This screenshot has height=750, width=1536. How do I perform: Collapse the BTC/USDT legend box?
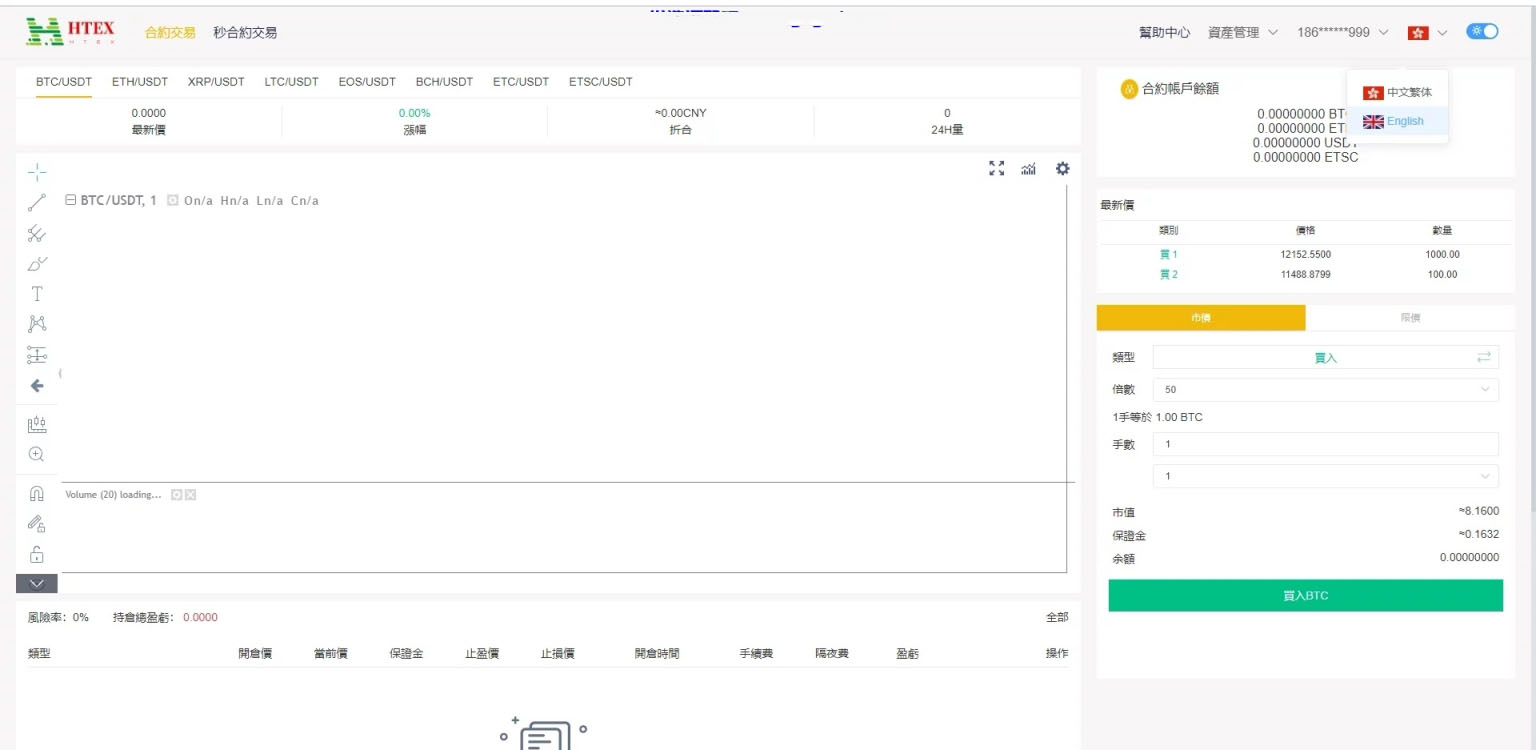tap(71, 201)
